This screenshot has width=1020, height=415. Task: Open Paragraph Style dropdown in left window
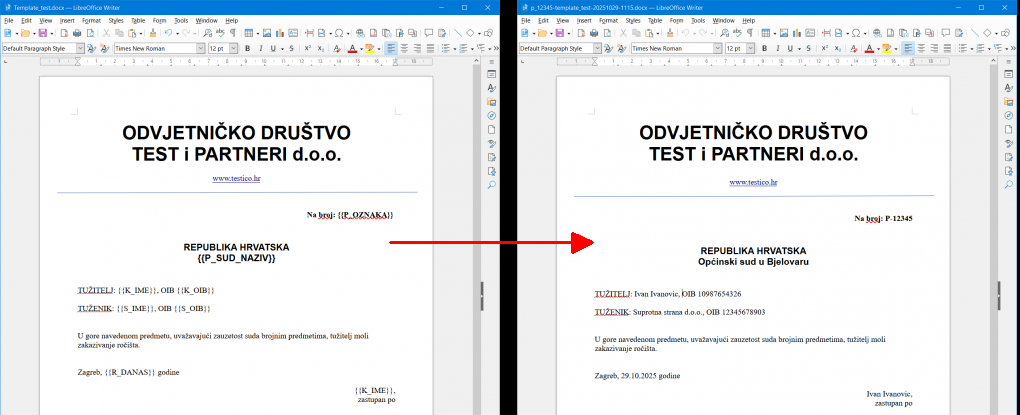coord(79,48)
